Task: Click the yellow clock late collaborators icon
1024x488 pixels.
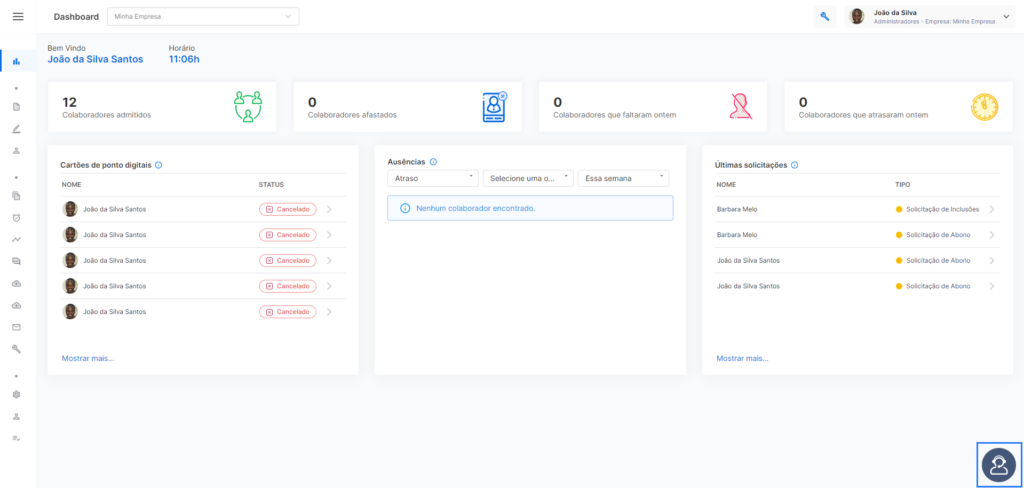Action: click(985, 107)
